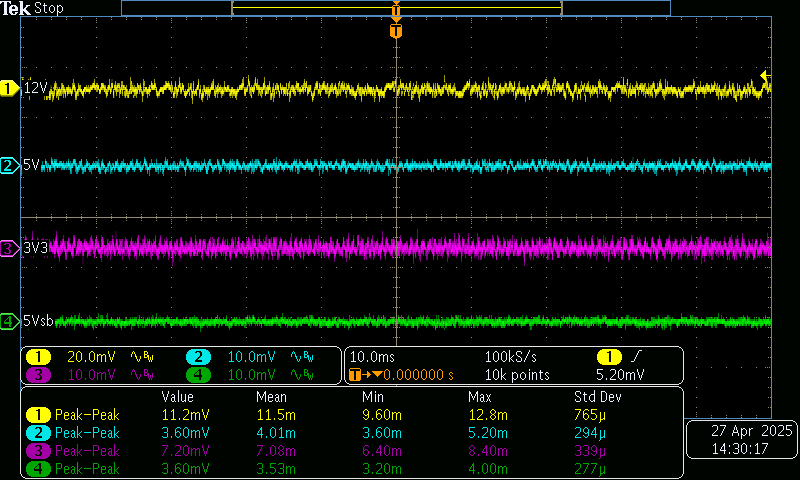800x480 pixels.
Task: Click the 5Vsb waveform label
Action: [x=38, y=321]
